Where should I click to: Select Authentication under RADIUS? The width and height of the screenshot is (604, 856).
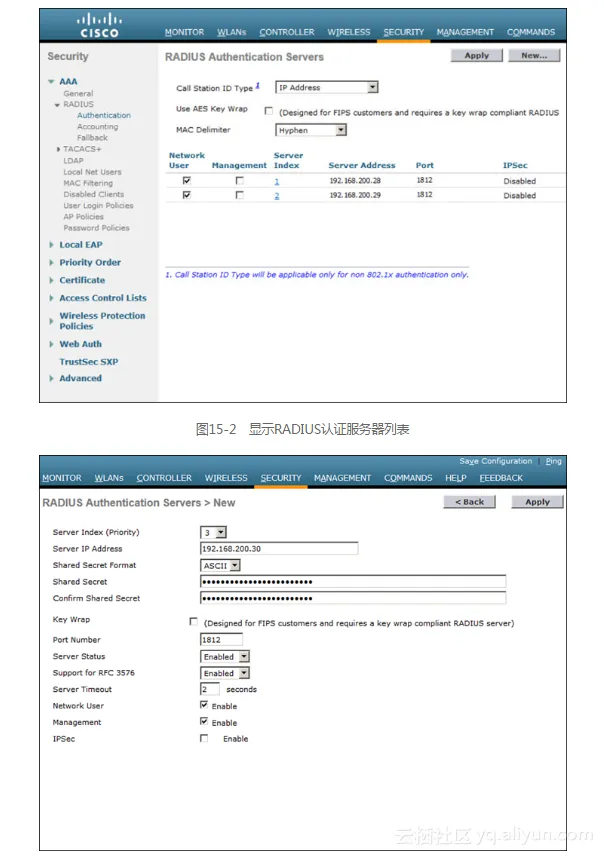coord(104,115)
